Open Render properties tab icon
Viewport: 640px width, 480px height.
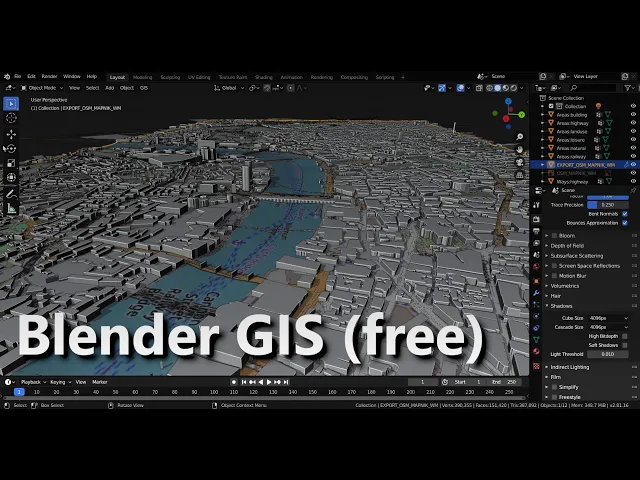(x=536, y=220)
